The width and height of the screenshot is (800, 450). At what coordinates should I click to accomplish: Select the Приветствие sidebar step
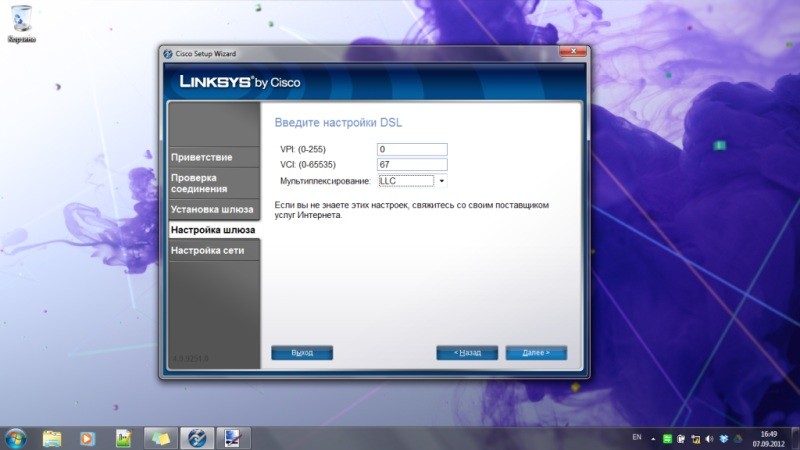(214, 157)
